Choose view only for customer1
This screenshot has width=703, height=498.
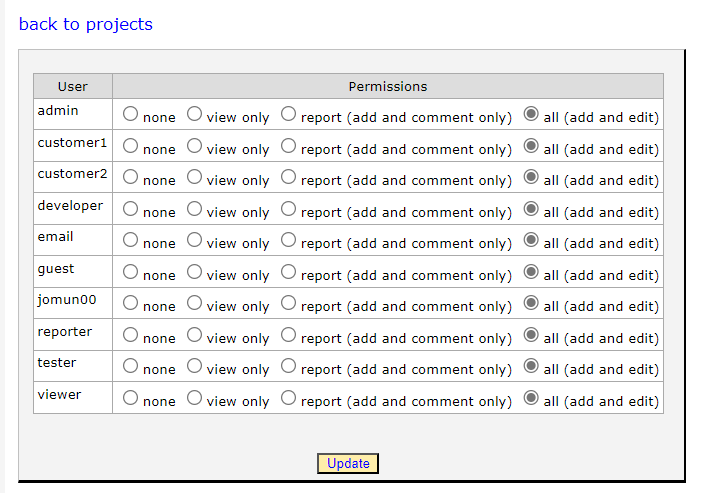coord(194,146)
